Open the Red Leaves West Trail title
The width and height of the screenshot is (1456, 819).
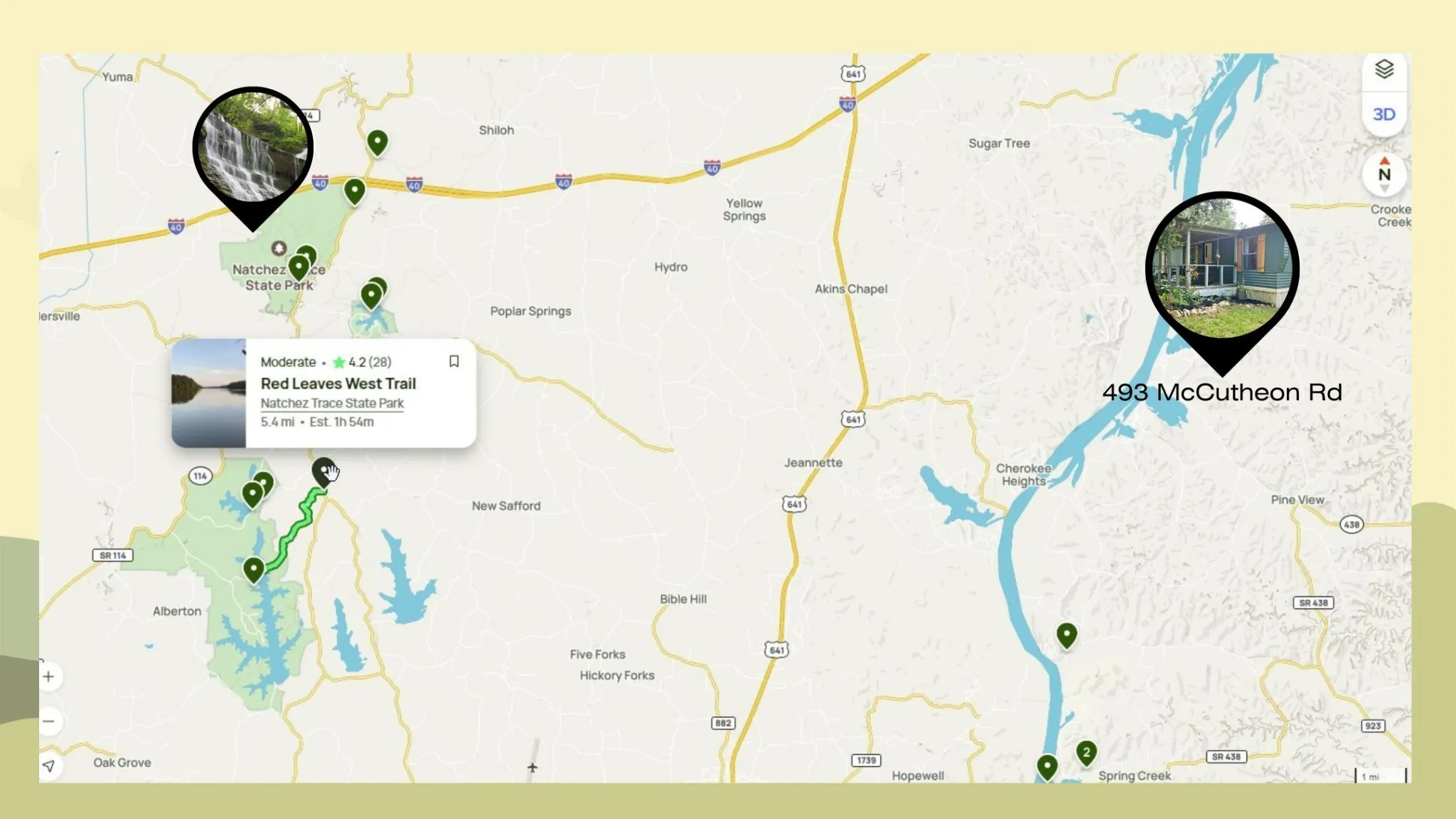(338, 384)
